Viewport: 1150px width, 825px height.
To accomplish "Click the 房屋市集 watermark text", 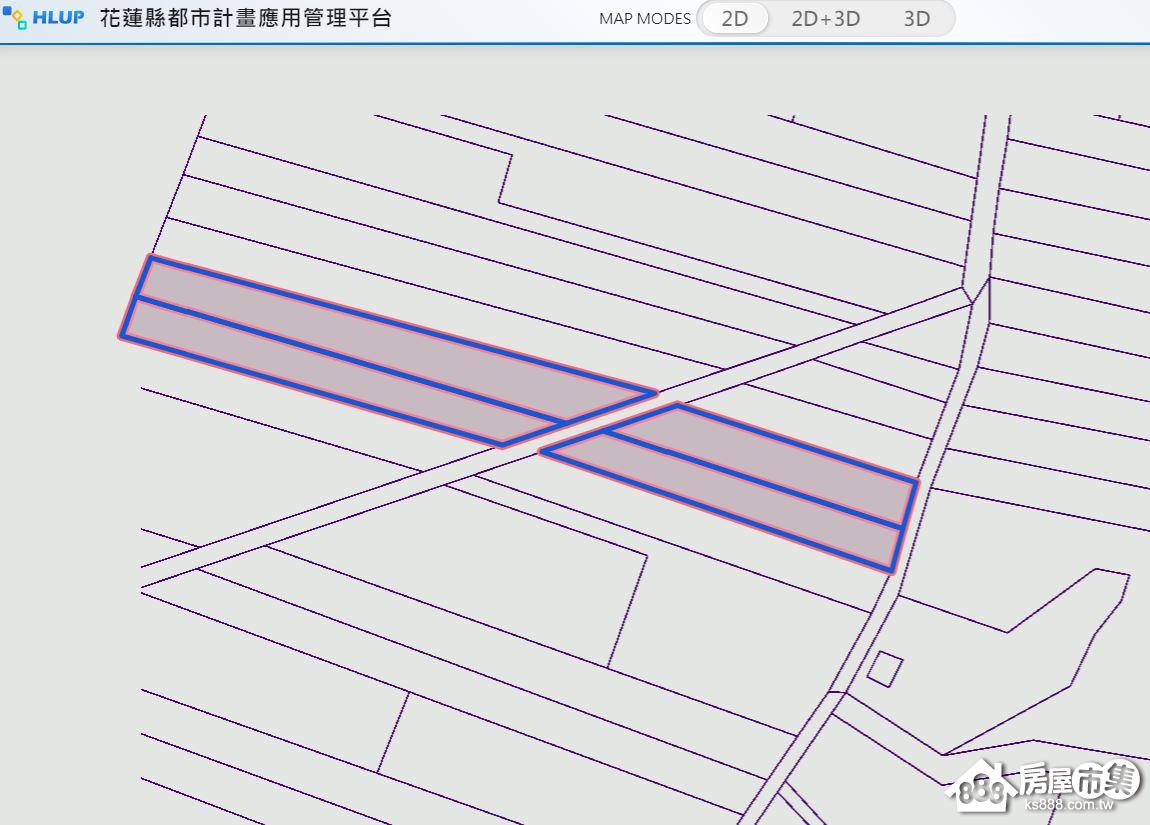I will click(x=1078, y=778).
